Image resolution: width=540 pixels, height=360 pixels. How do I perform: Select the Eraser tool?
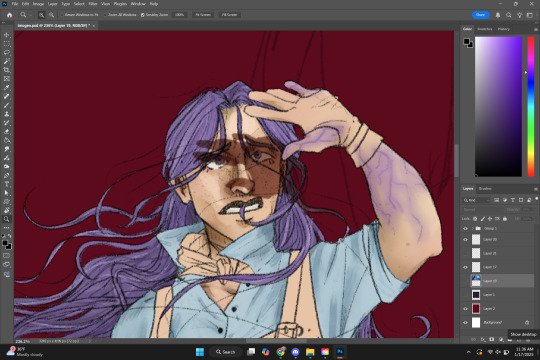click(x=7, y=132)
